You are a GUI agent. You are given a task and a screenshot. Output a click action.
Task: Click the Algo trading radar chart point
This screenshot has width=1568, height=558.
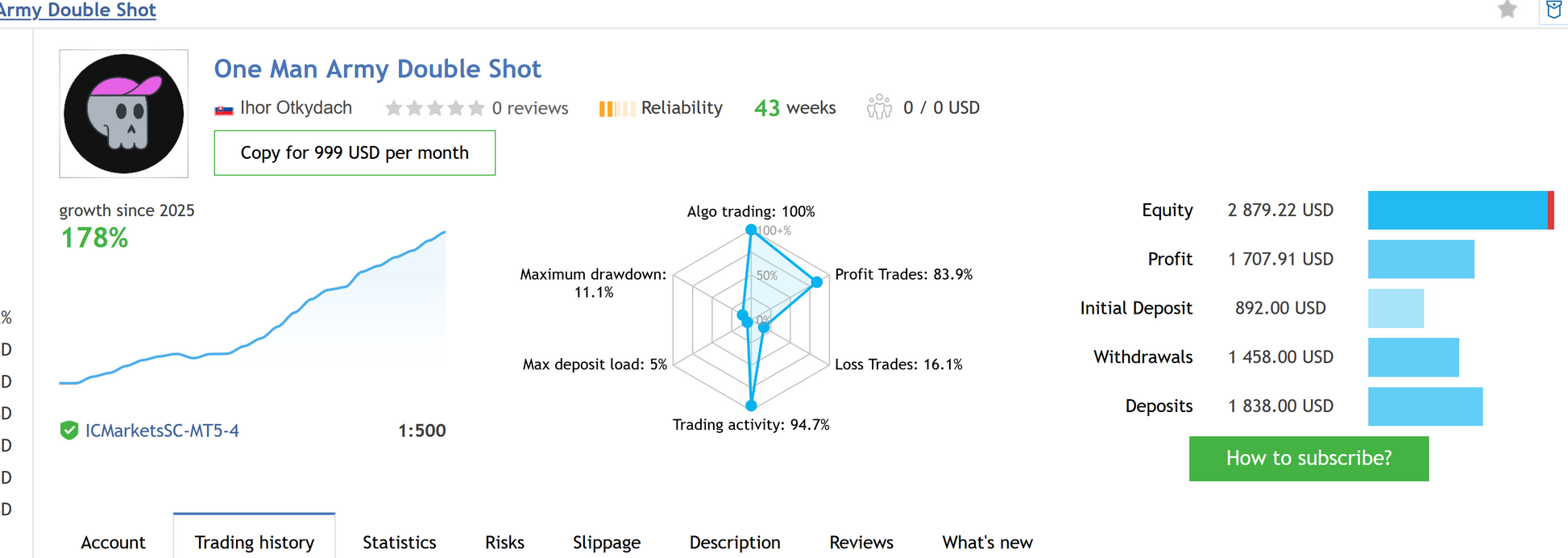(751, 230)
